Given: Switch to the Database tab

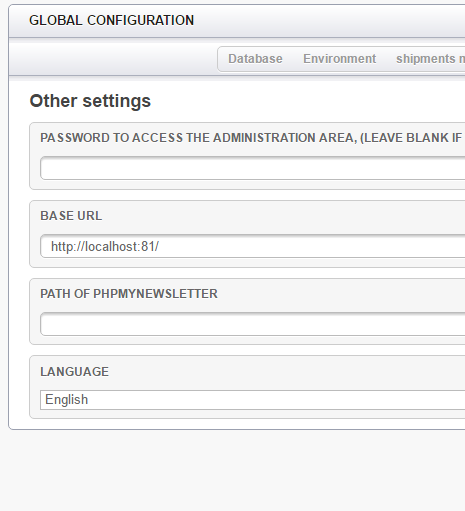Looking at the screenshot, I should 255,59.
